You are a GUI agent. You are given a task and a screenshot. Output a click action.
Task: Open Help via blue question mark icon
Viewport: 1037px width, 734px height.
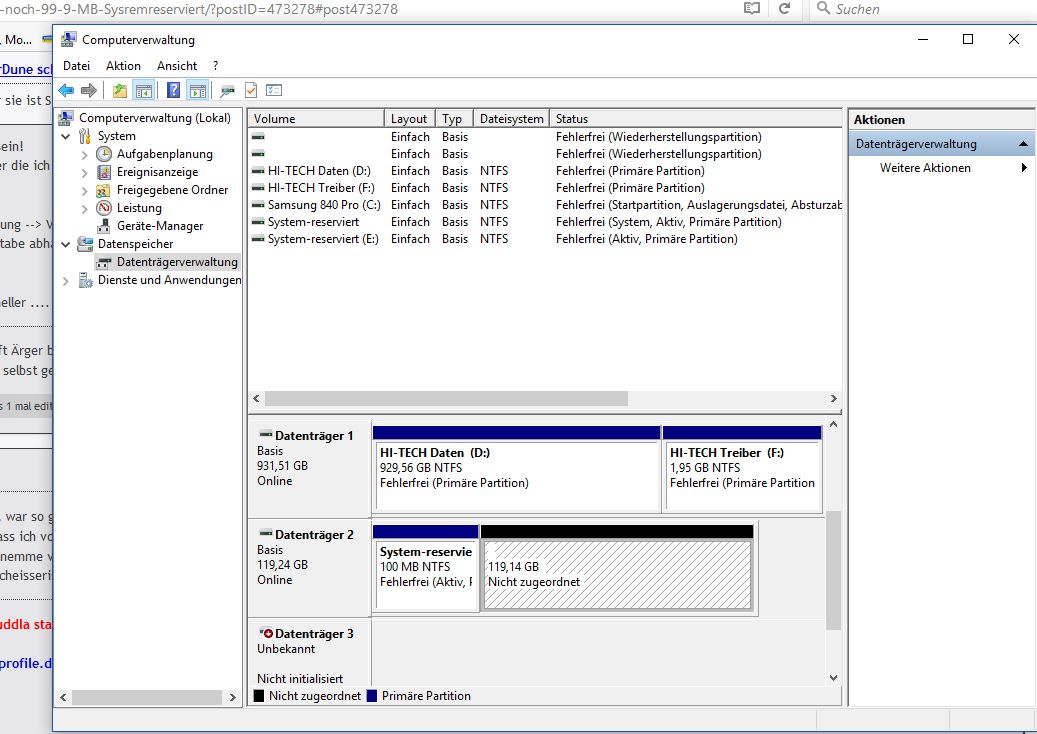173,91
